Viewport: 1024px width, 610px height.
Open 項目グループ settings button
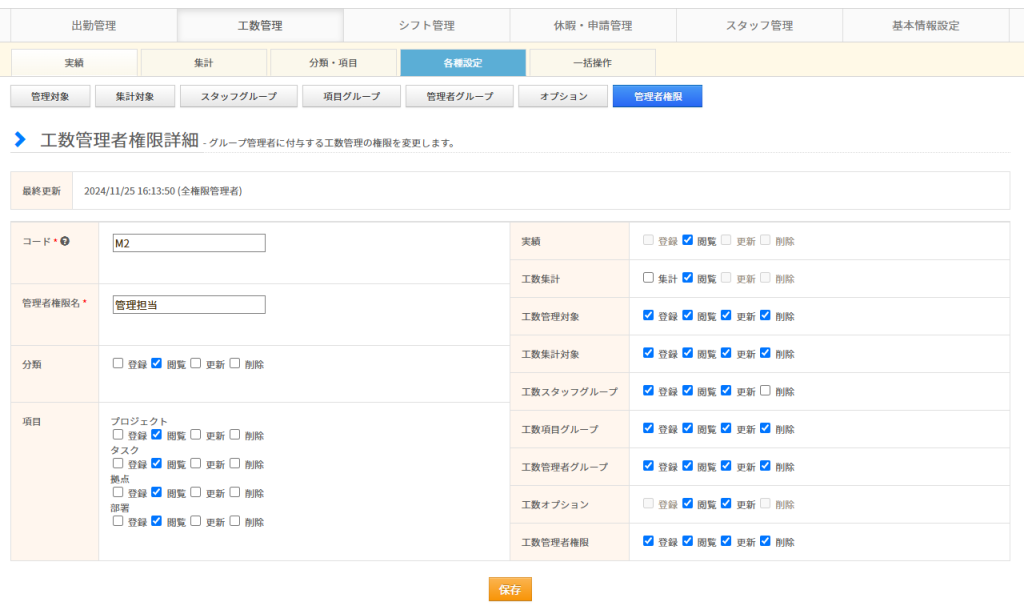click(351, 96)
